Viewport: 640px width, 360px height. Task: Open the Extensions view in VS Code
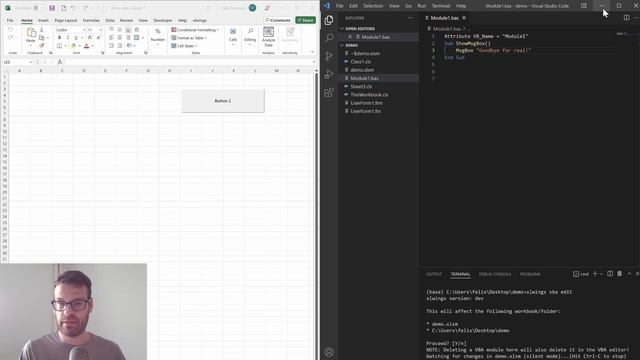pyautogui.click(x=329, y=93)
